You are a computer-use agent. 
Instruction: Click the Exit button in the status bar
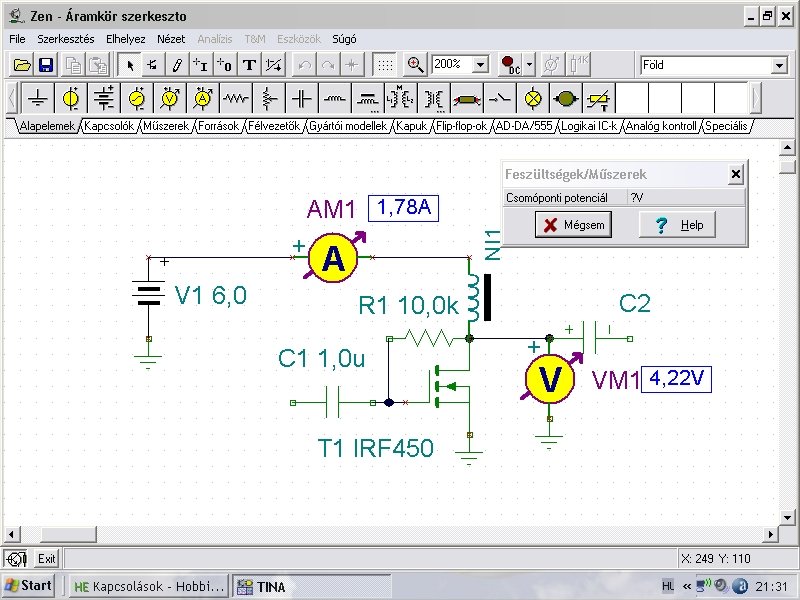tap(46, 559)
